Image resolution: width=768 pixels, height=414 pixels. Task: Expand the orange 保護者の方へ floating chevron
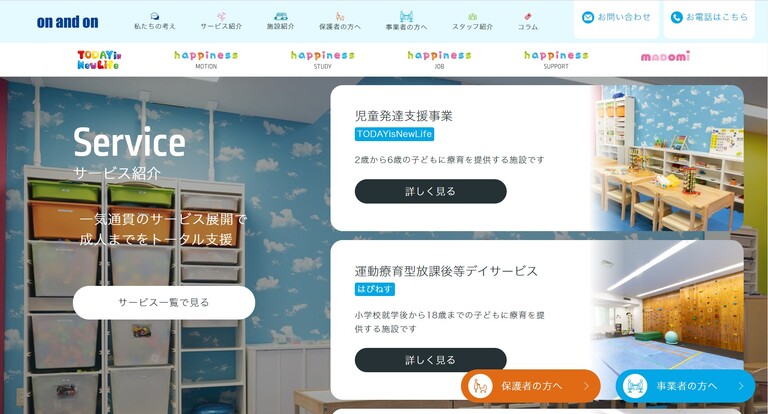586,386
